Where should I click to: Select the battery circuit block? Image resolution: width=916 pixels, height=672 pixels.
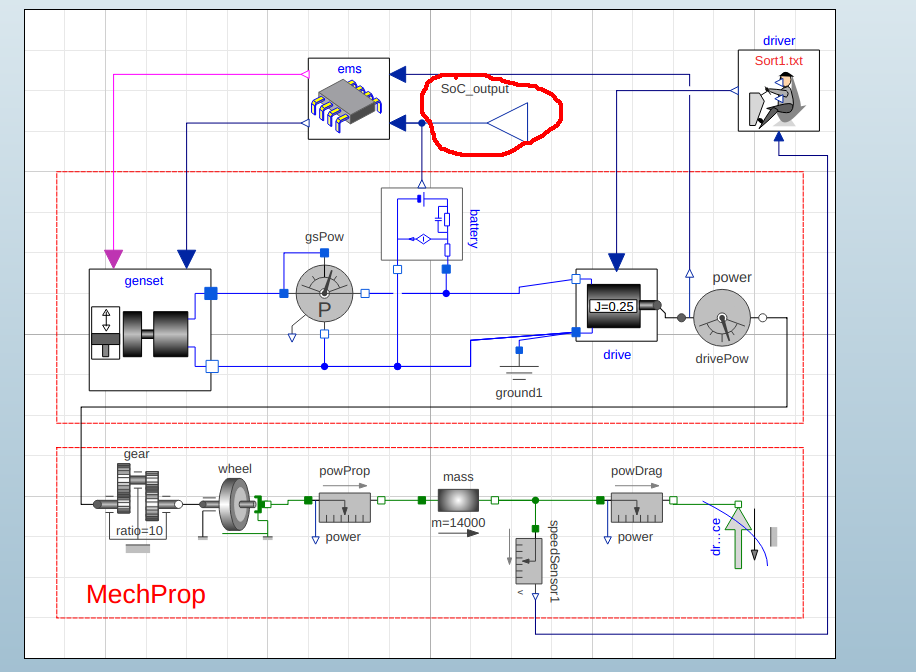tap(422, 224)
